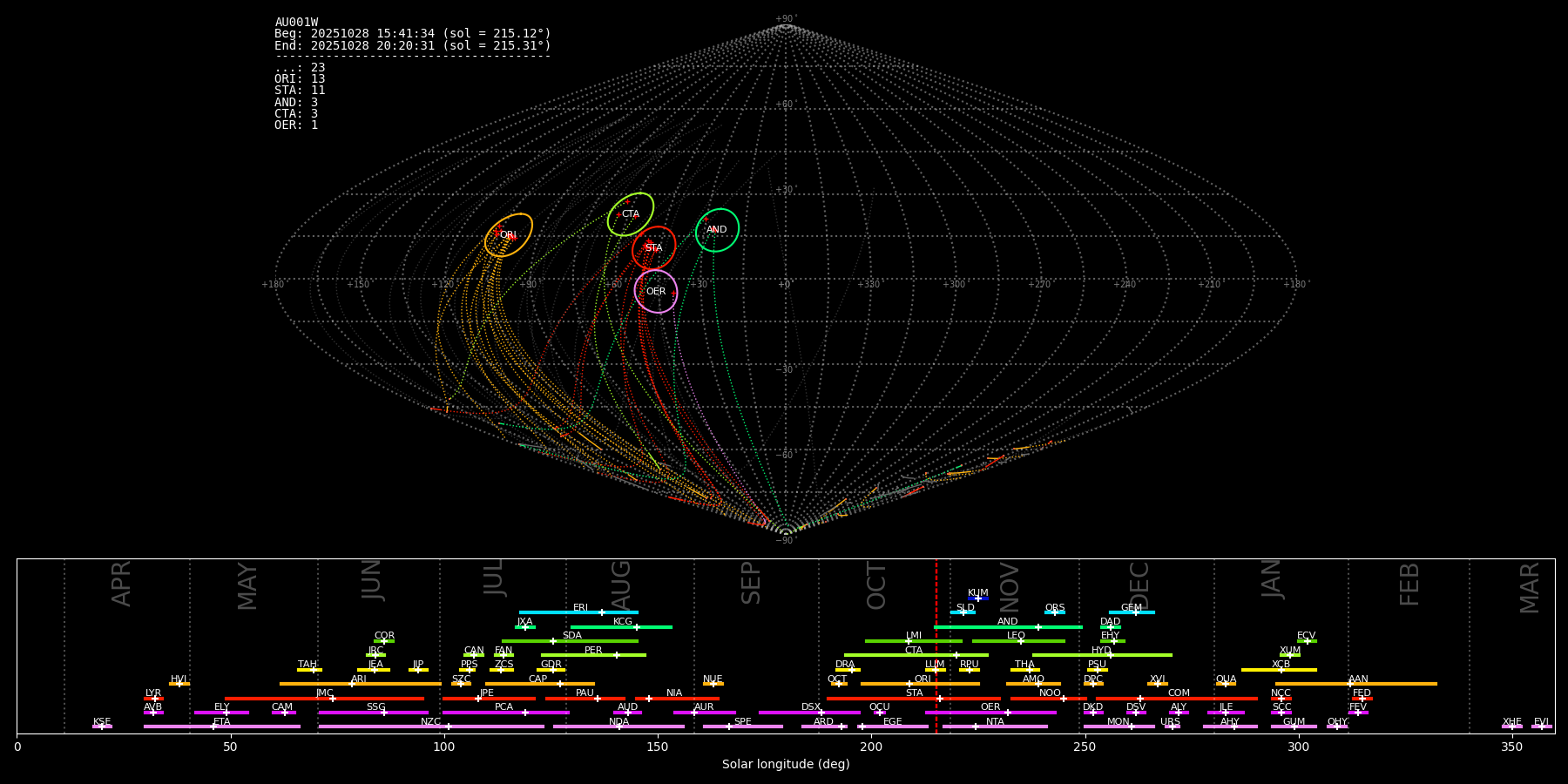Click the peak marker on the GEM bar
Screen dimensions: 1568x784
(x=1135, y=612)
